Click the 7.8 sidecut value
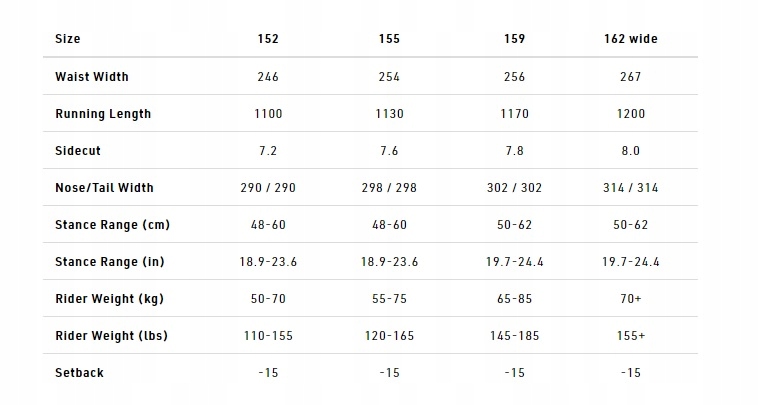 point(515,150)
